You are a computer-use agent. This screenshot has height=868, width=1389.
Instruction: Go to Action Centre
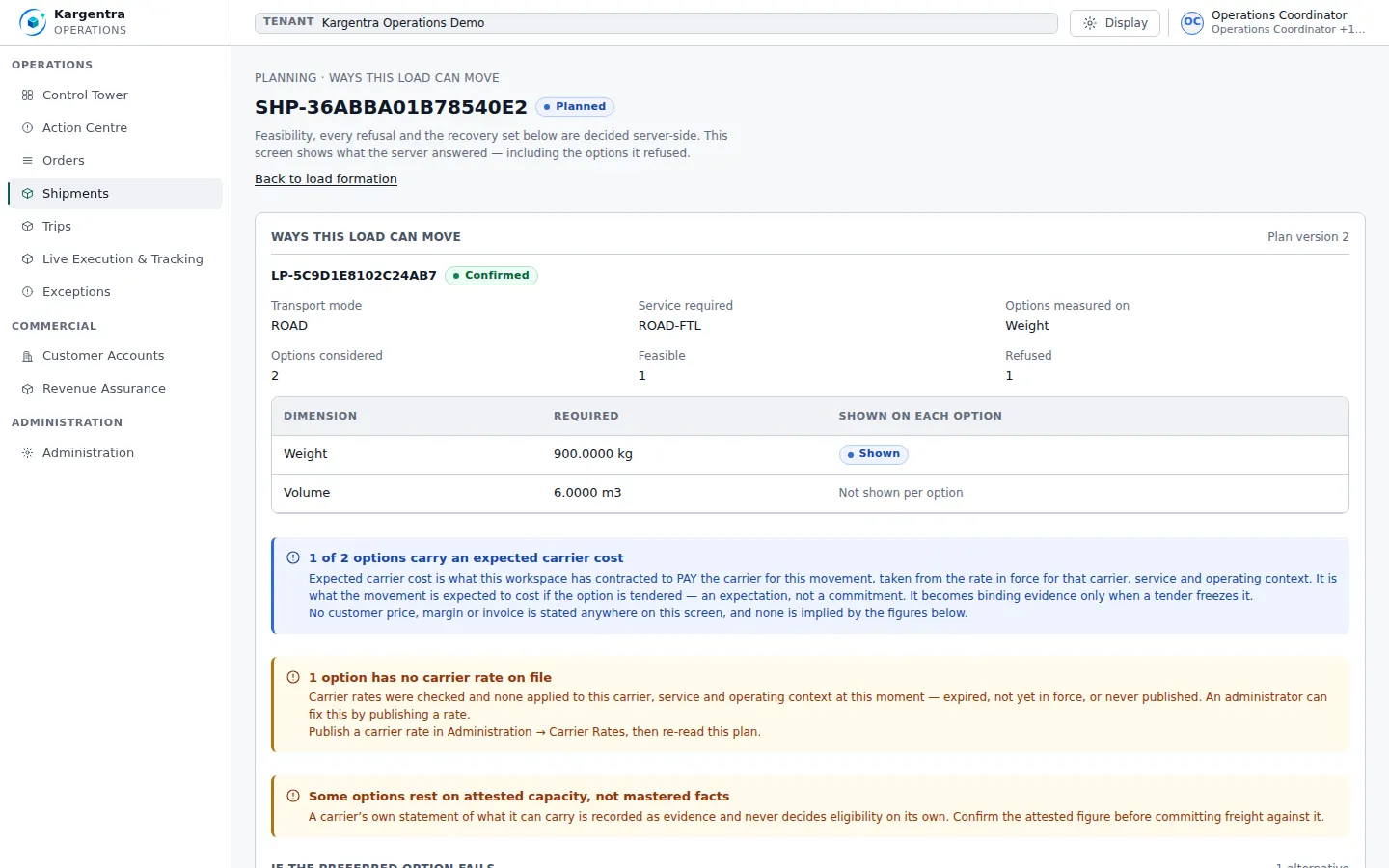[x=115, y=128]
